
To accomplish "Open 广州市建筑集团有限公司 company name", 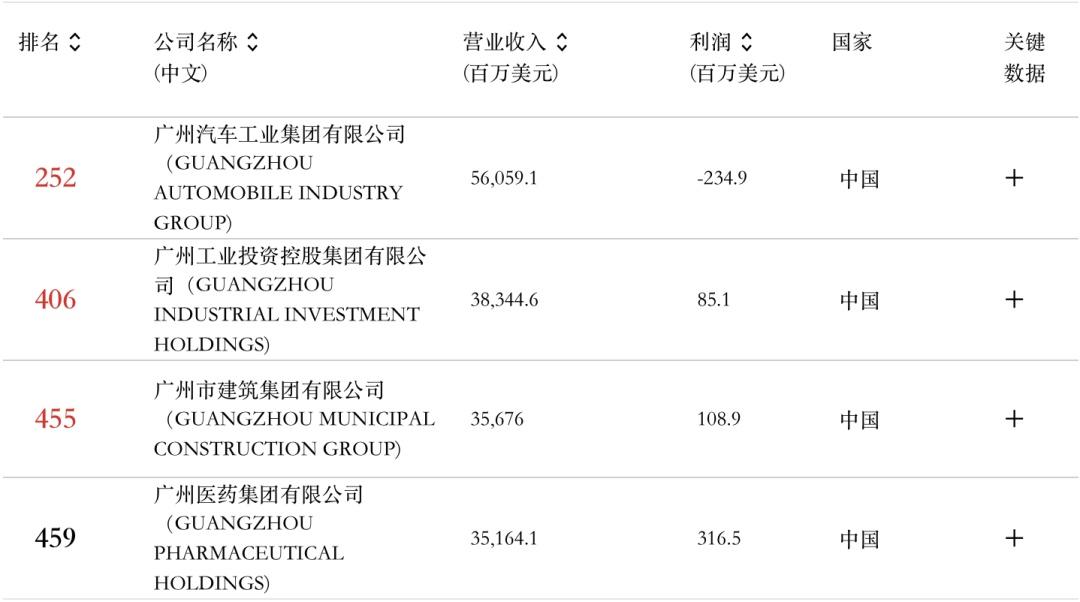I will 269,390.
